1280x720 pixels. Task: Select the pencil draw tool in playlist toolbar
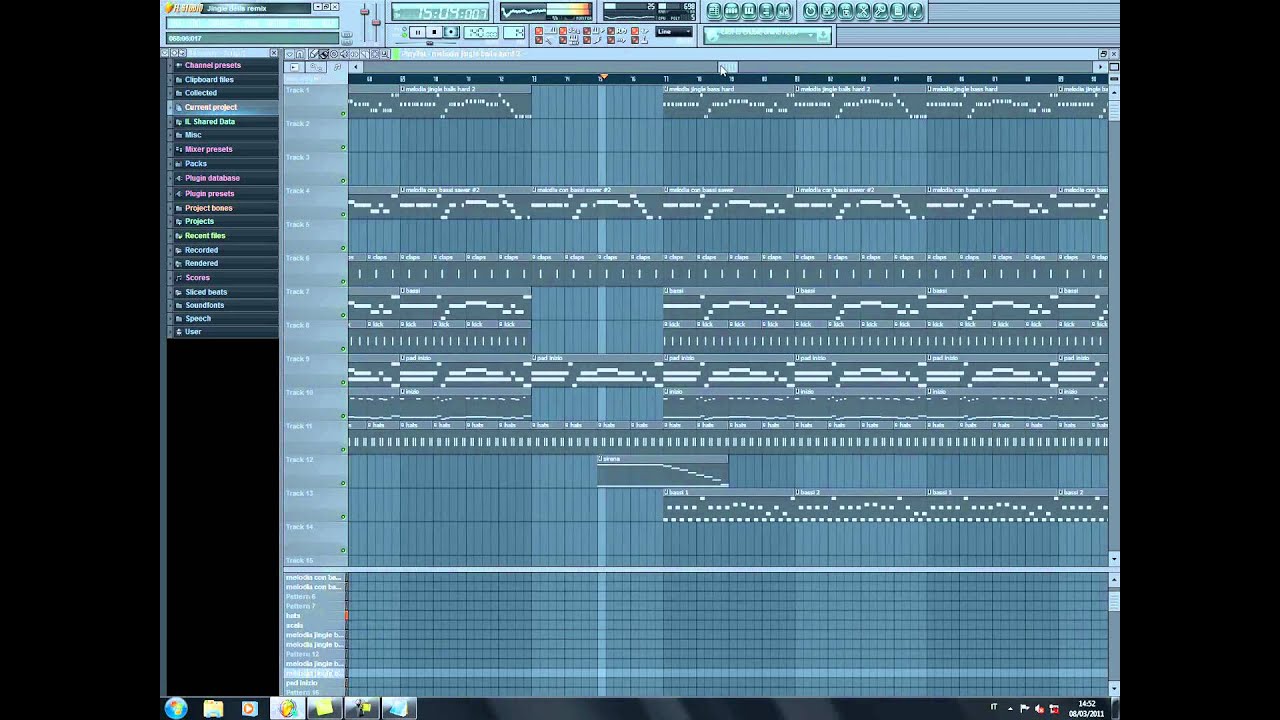pyautogui.click(x=314, y=54)
